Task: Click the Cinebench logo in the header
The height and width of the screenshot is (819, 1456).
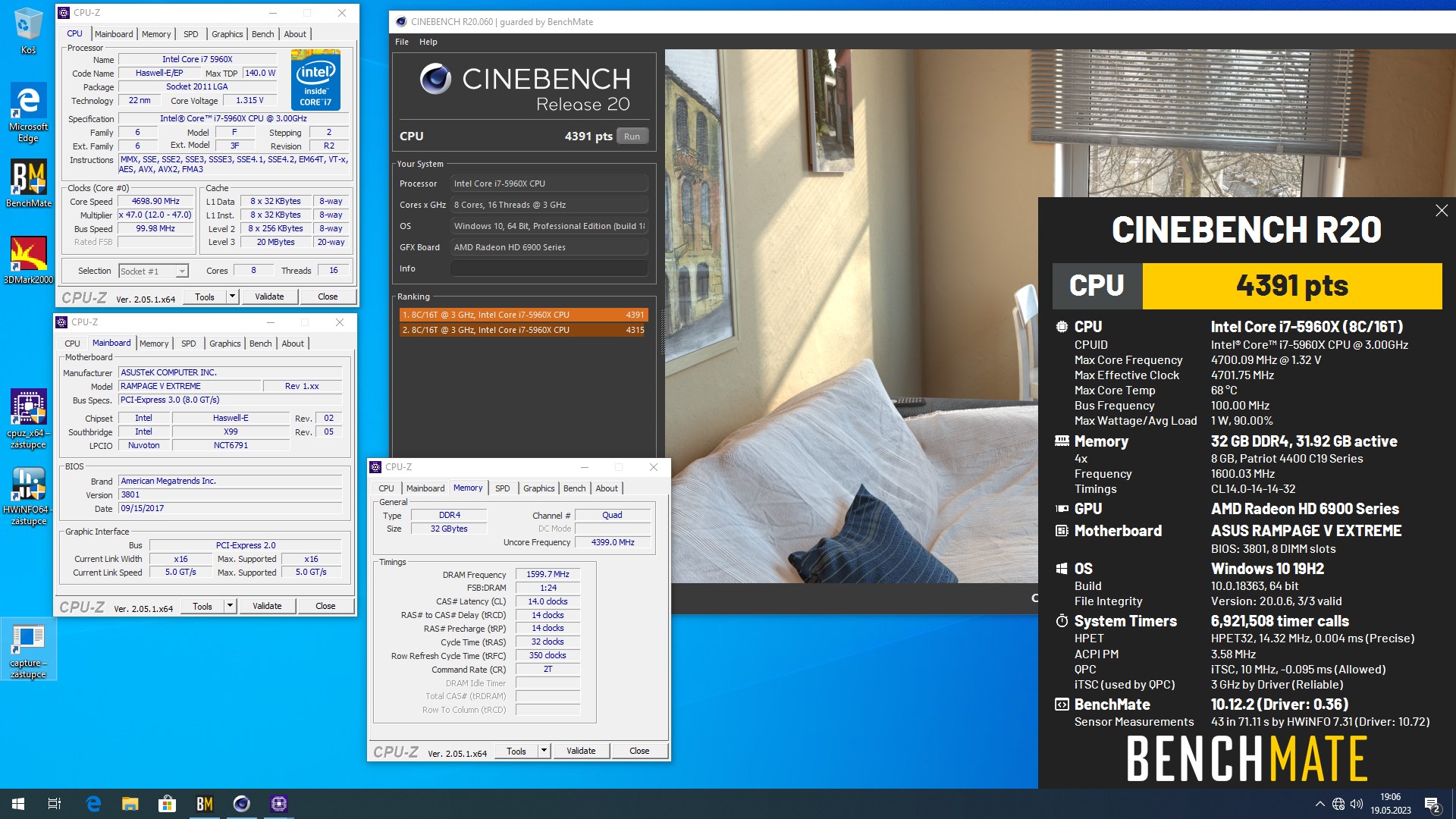Action: pos(435,79)
